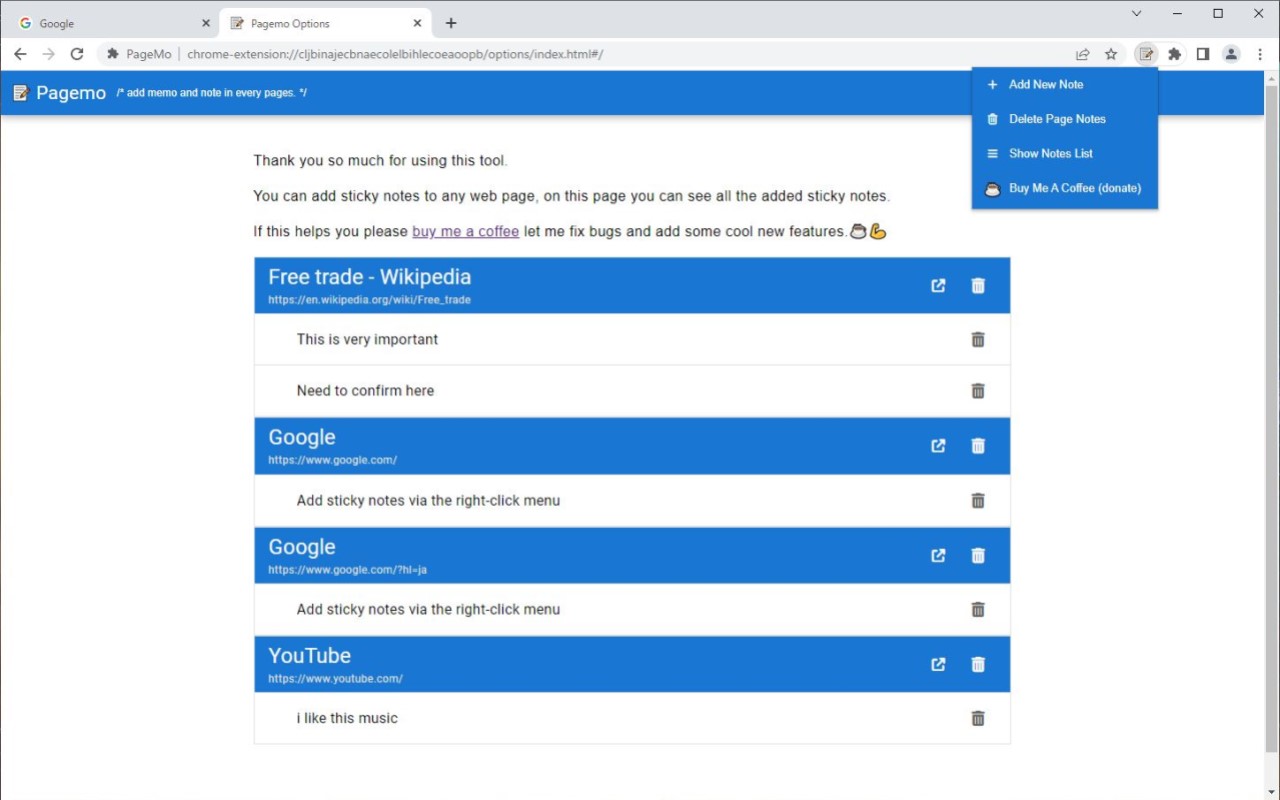Image resolution: width=1280 pixels, height=800 pixels.
Task: Select Add New Note menu item
Action: tap(1065, 85)
